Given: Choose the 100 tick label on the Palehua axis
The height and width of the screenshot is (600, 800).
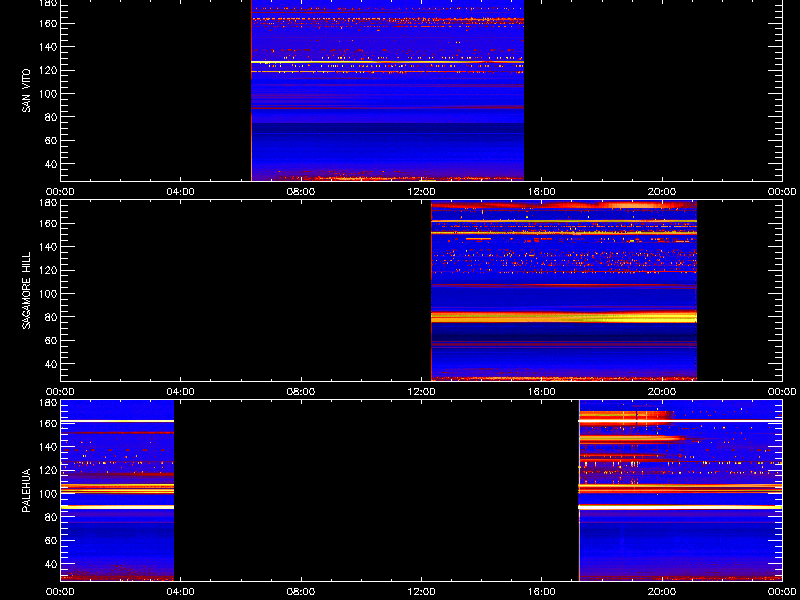Looking at the screenshot, I should tap(47, 494).
